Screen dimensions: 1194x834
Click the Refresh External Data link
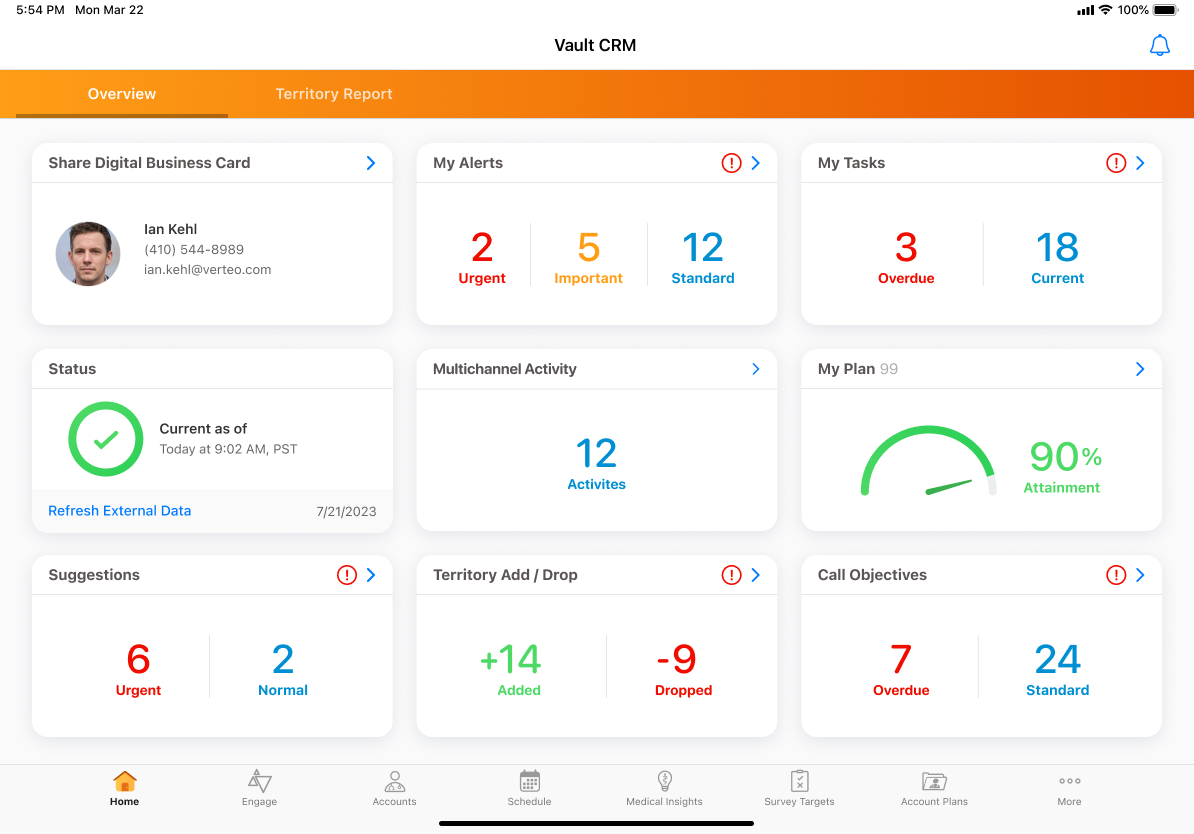coord(120,511)
